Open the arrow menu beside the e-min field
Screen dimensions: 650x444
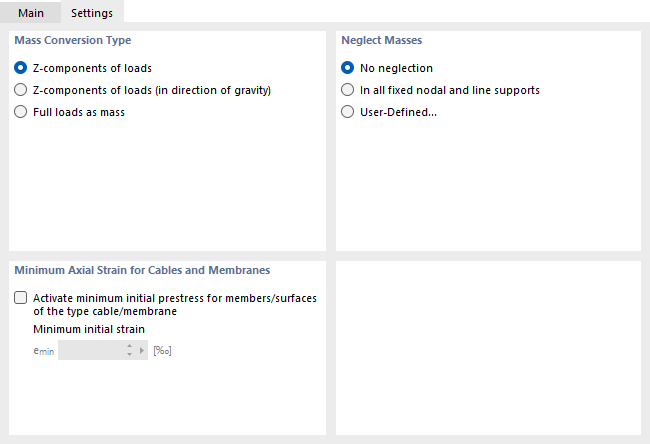tap(142, 350)
